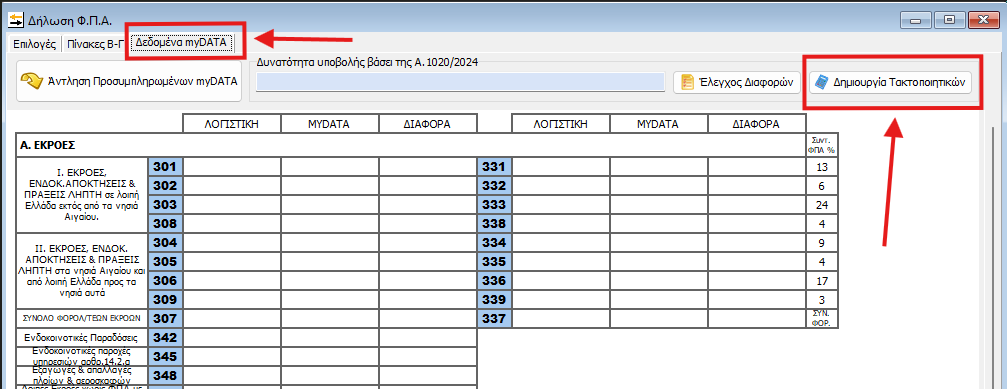Click the MYDATA cell for code 337
Image resolution: width=1007 pixels, height=389 pixels.
click(659, 318)
